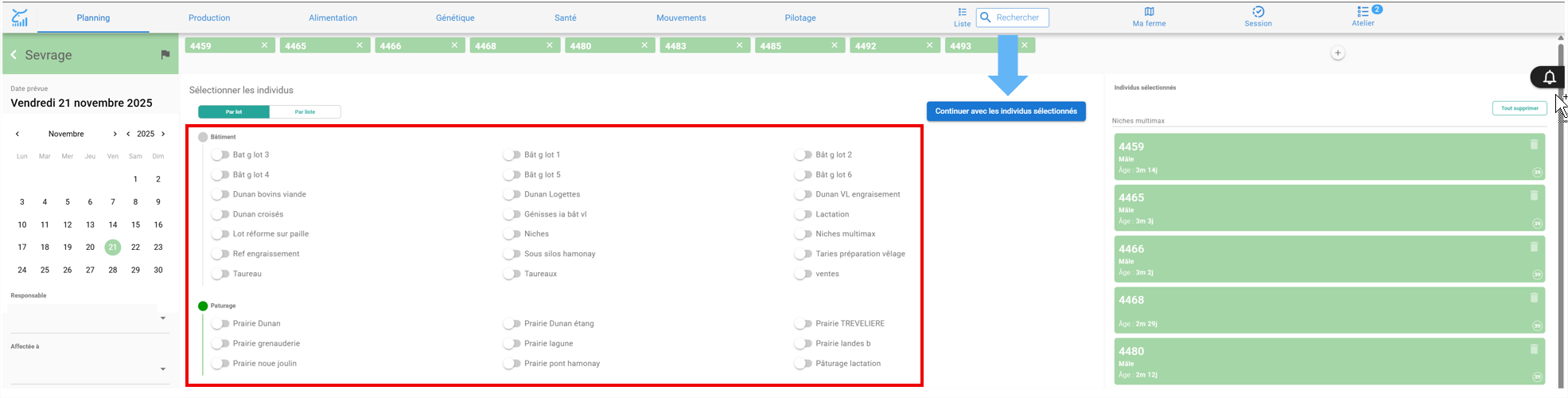Open the Santé tab
The width and height of the screenshot is (1568, 398).
click(x=566, y=18)
